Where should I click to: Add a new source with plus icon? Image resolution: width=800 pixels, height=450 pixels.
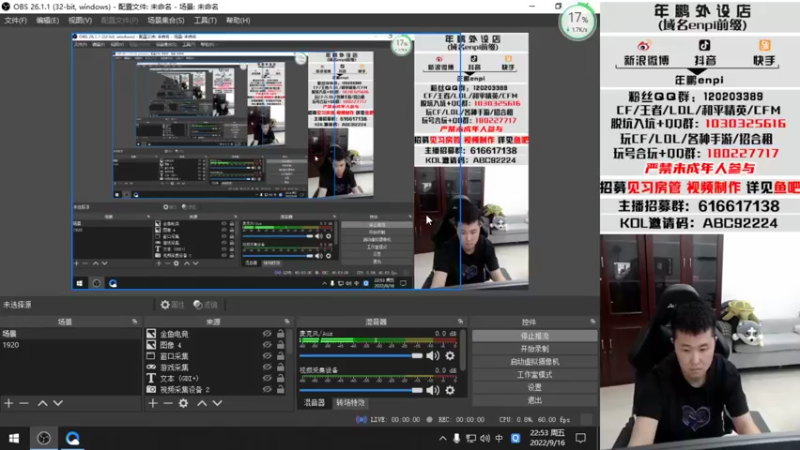pos(153,403)
